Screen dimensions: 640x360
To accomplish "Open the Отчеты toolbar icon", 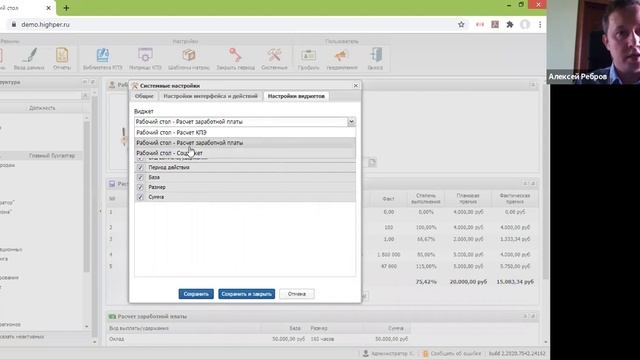I will point(62,56).
